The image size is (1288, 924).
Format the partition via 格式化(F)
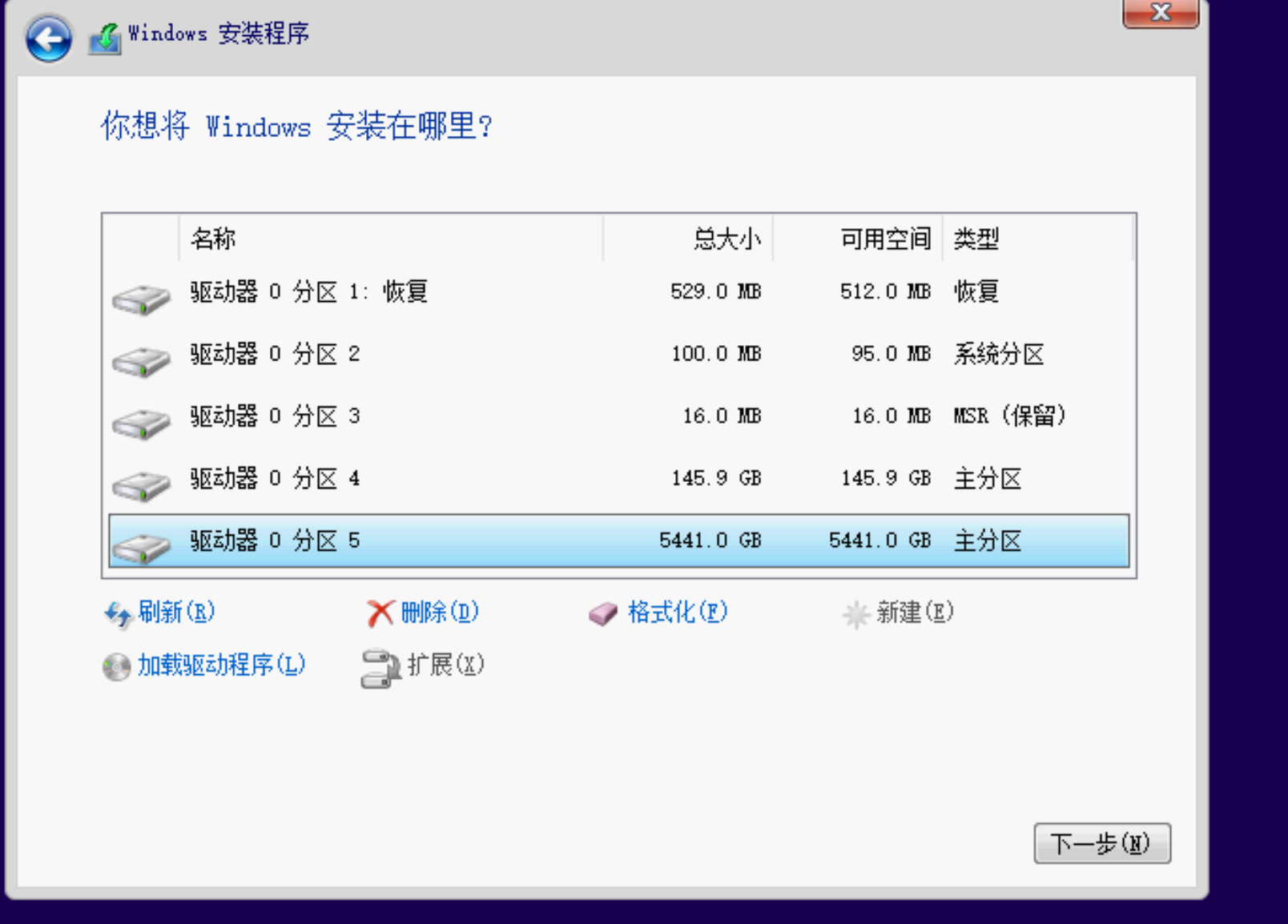click(x=678, y=613)
